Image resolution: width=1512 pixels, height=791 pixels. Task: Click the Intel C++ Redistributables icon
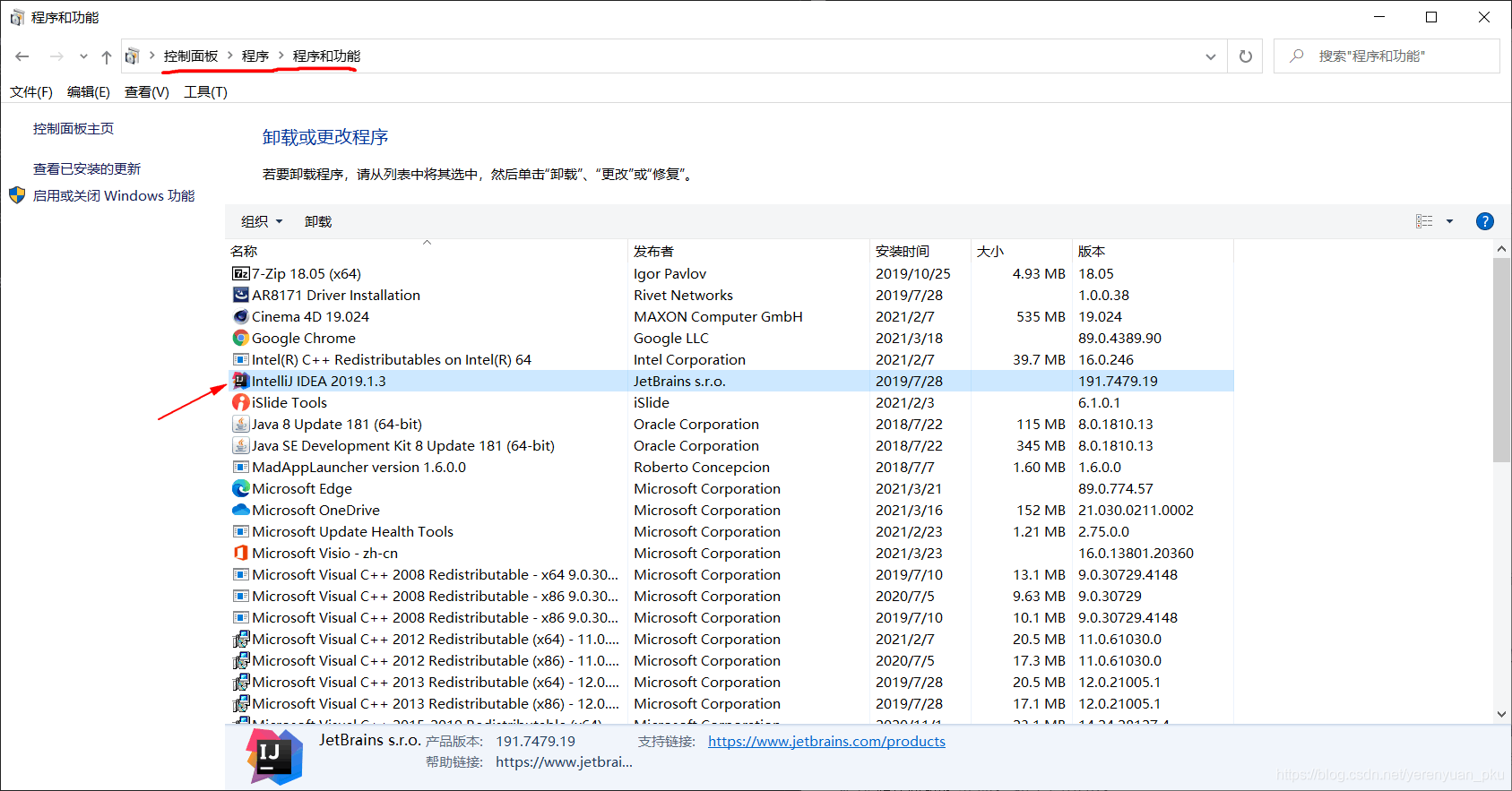pyautogui.click(x=240, y=360)
